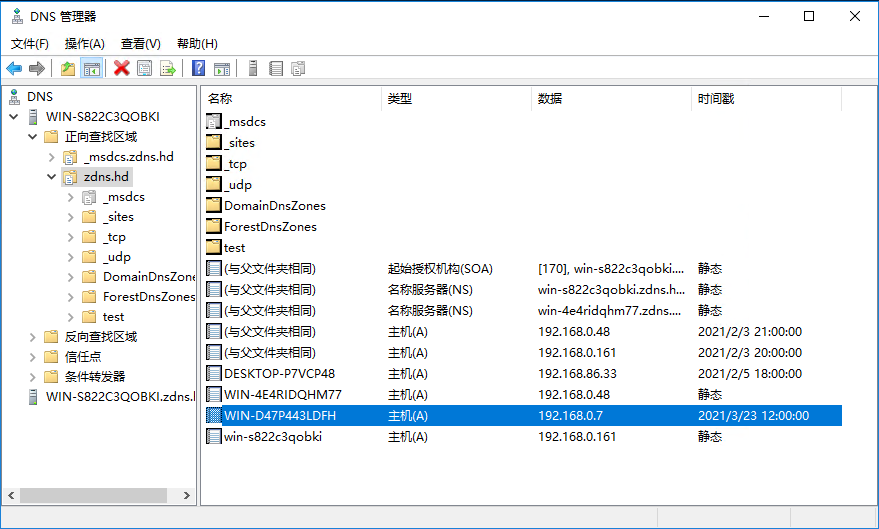This screenshot has width=879, height=529.
Task: Sort by the 名称 column header
Action: pos(292,99)
